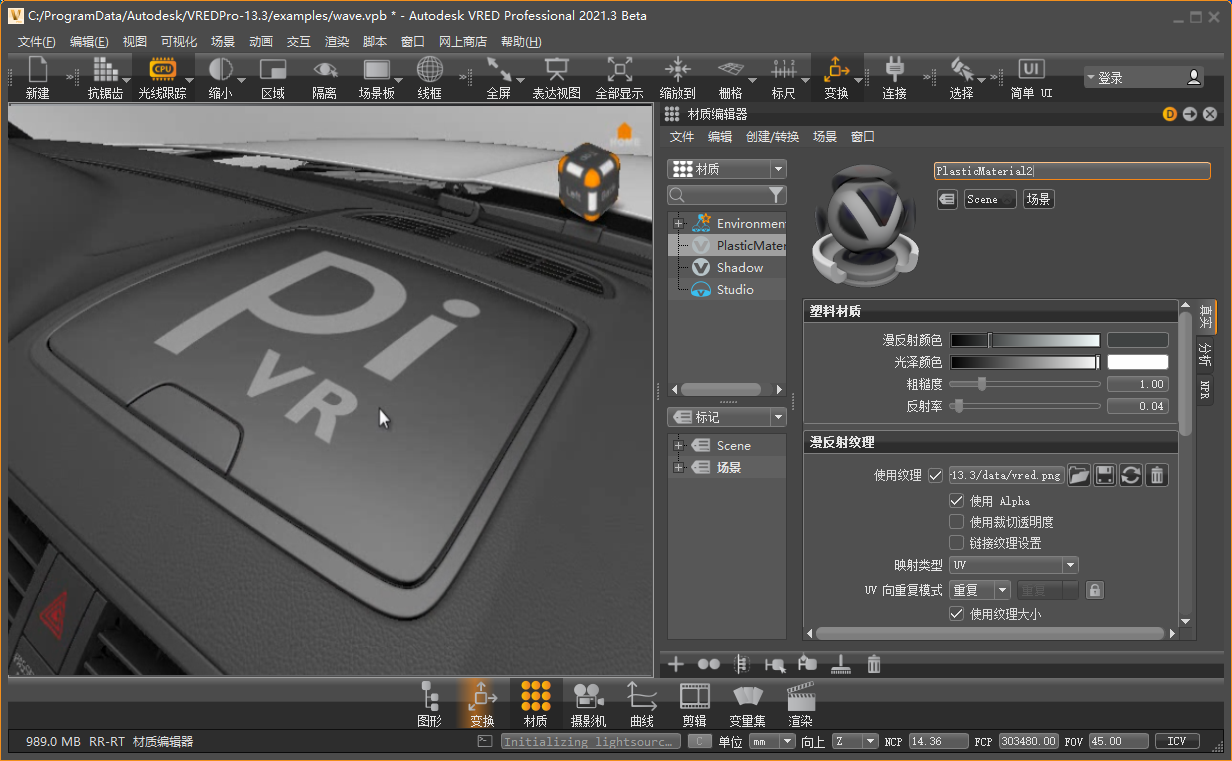Viewport: 1232px width, 761px height.
Task: Click the 区域 region render icon
Action: point(272,70)
